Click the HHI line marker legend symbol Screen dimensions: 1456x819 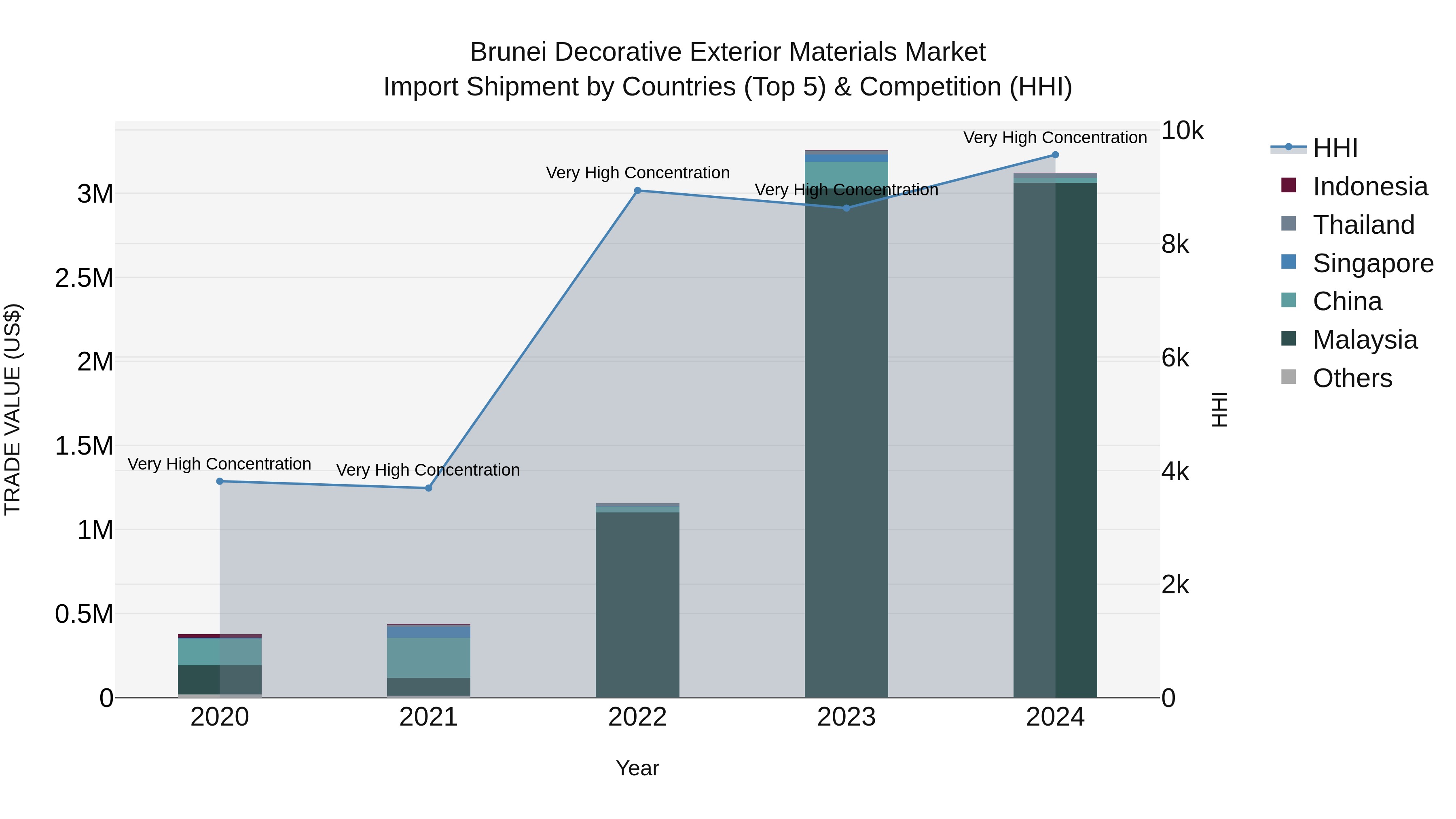[x=1288, y=147]
